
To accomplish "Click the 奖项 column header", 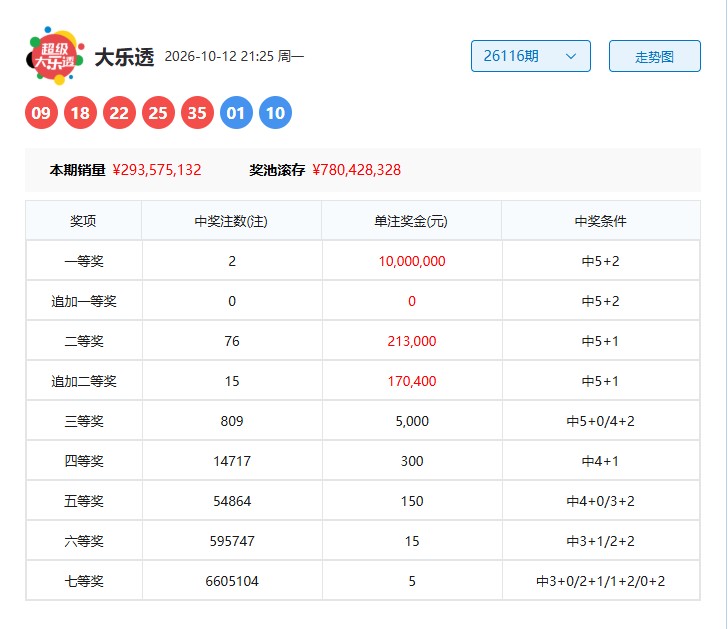I will point(84,221).
